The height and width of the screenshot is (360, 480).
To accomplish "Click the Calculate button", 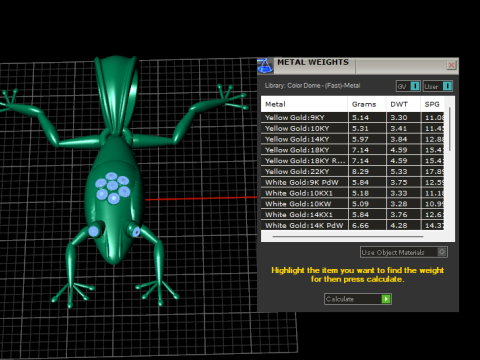I will [x=358, y=299].
